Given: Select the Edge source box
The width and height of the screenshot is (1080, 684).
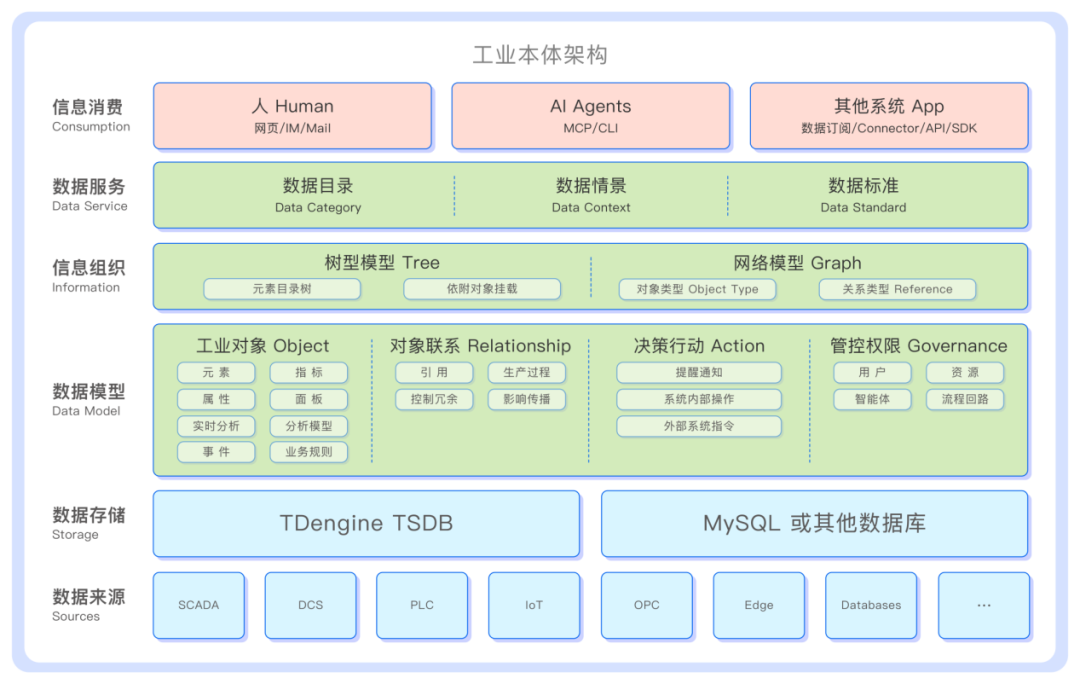Looking at the screenshot, I should (759, 605).
